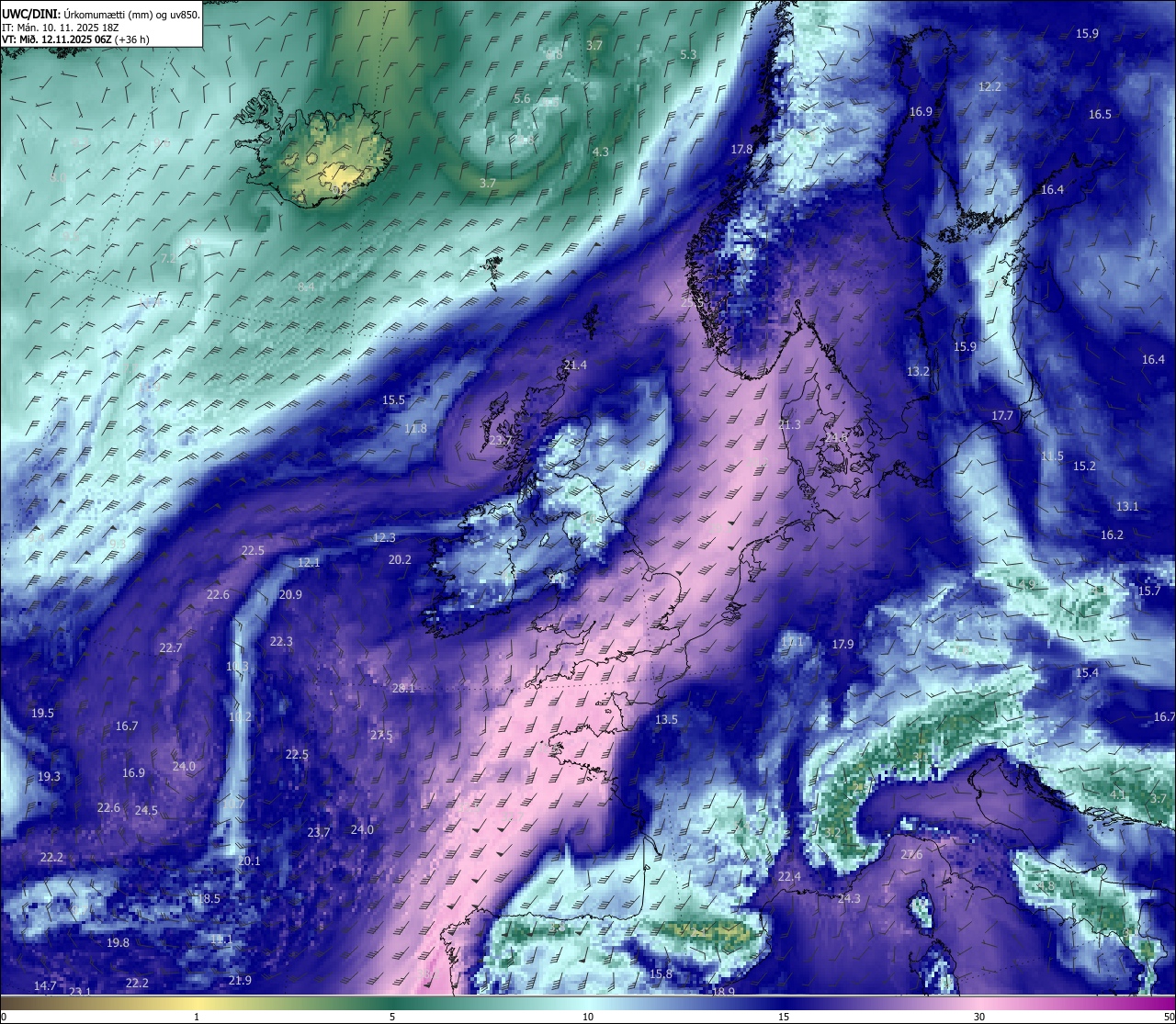1176x1024 pixels.
Task: Select the 19.8 map value
Action: [x=118, y=942]
